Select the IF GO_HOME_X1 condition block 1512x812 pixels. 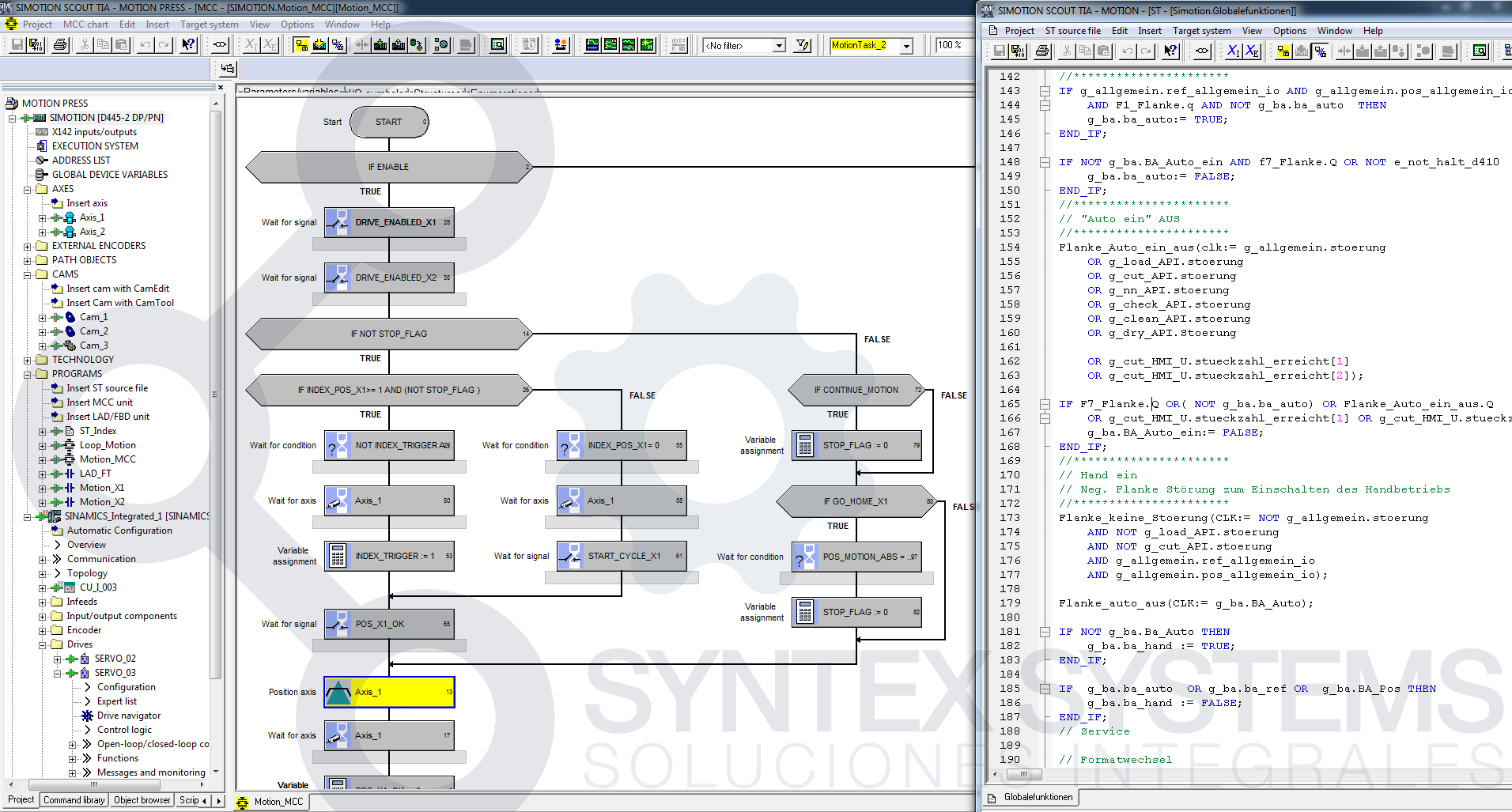pos(856,501)
